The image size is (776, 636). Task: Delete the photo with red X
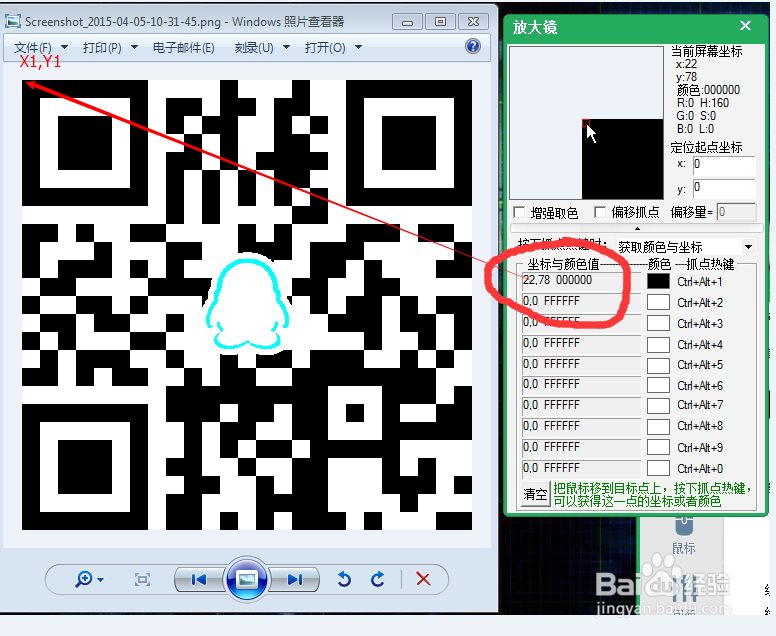pos(423,579)
